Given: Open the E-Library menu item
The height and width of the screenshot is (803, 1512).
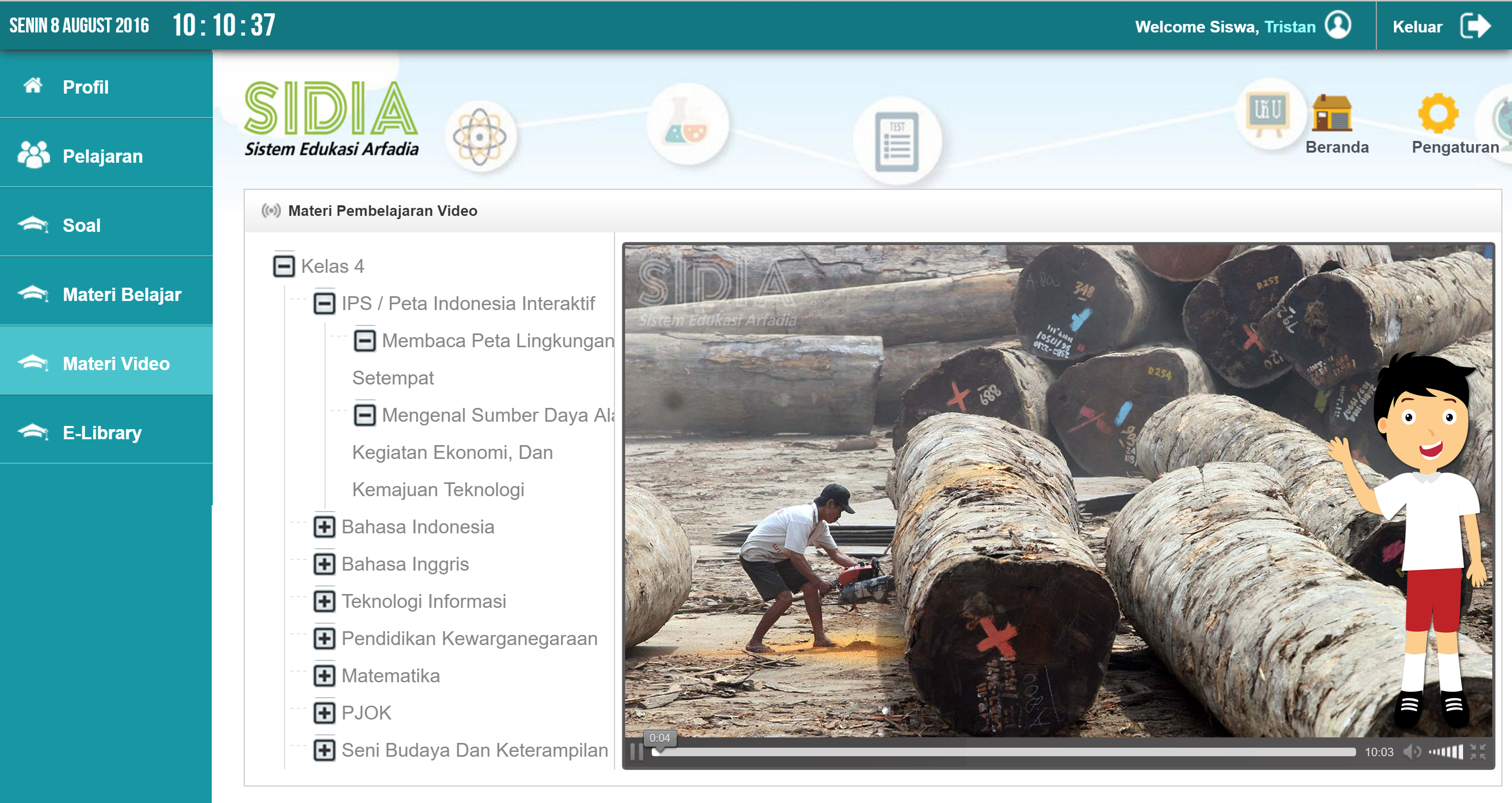Looking at the screenshot, I should pyautogui.click(x=106, y=430).
